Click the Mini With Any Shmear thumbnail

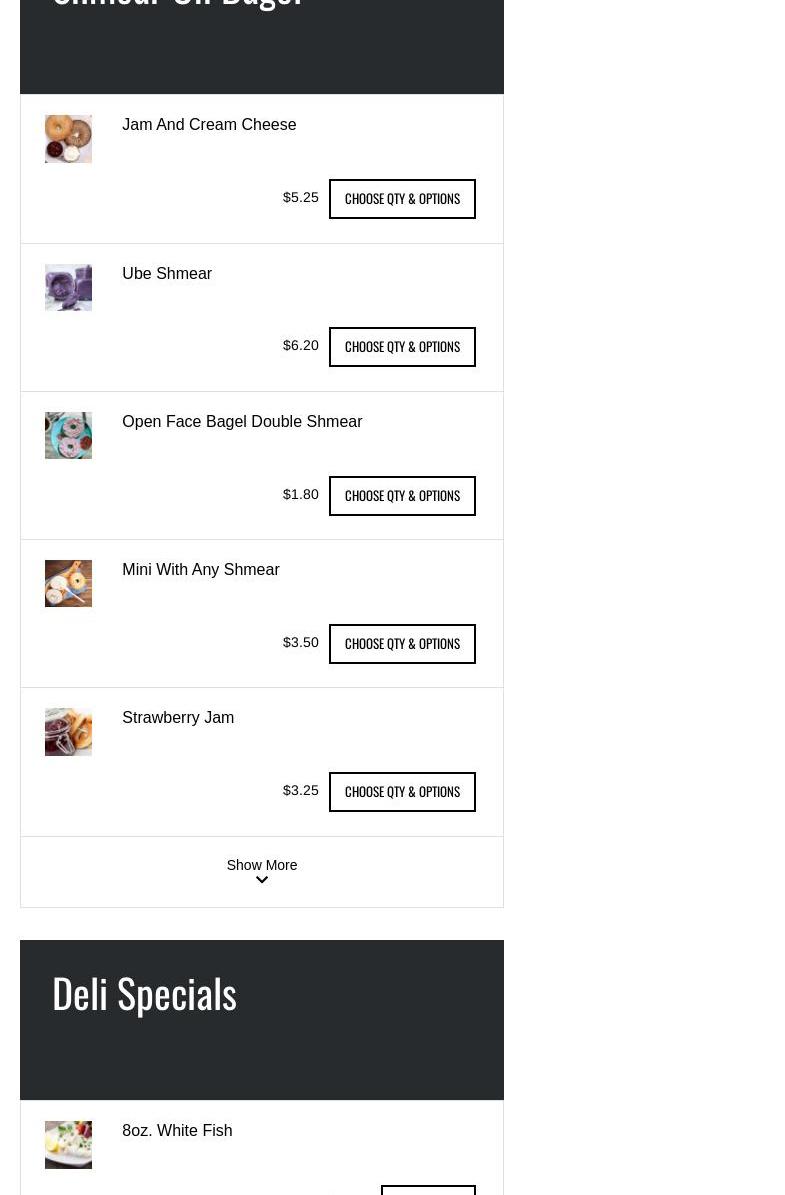click(x=68, y=583)
